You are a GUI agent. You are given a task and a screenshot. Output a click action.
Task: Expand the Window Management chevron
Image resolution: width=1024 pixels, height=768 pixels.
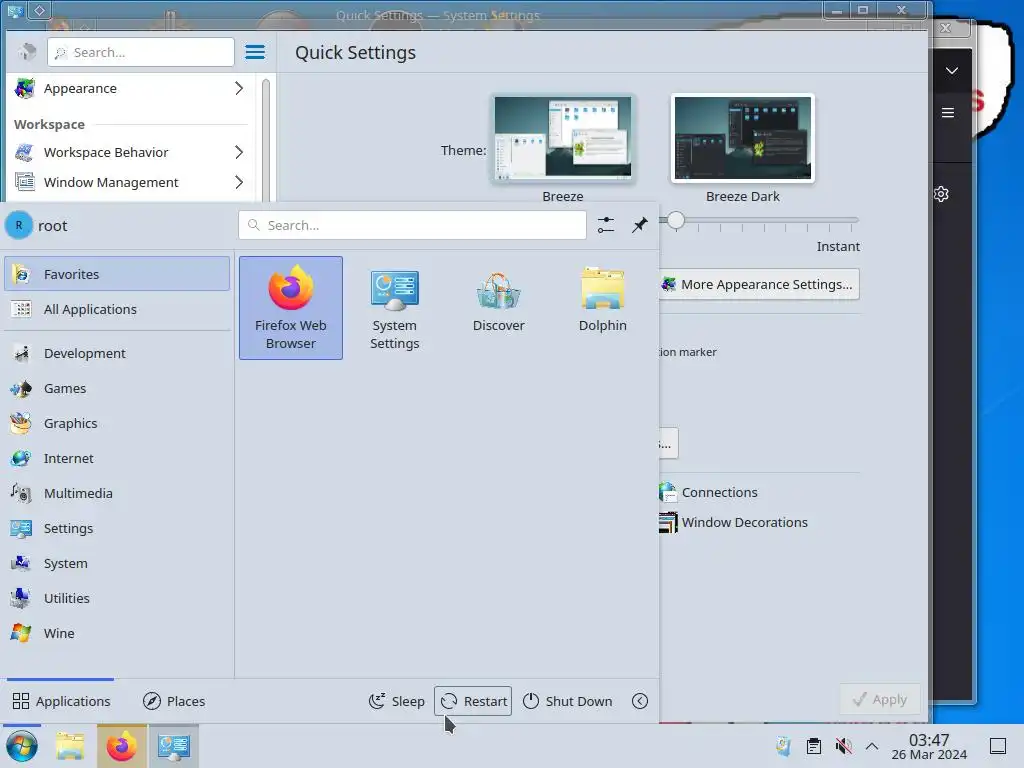(x=239, y=182)
